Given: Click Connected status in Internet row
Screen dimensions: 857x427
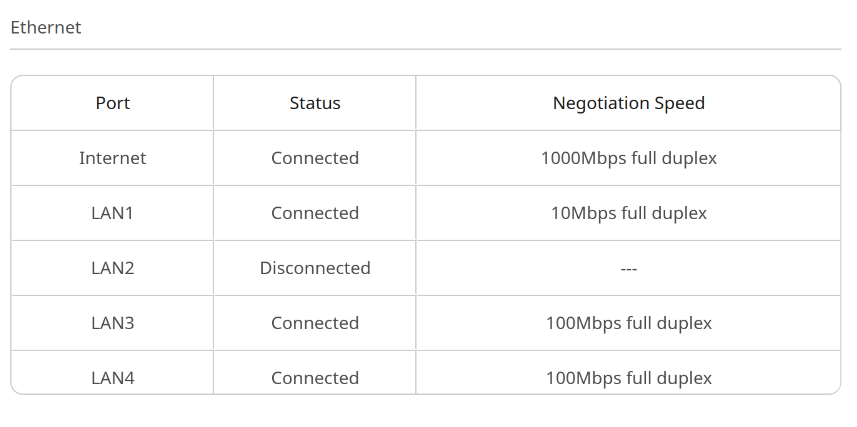Looking at the screenshot, I should coord(315,158).
